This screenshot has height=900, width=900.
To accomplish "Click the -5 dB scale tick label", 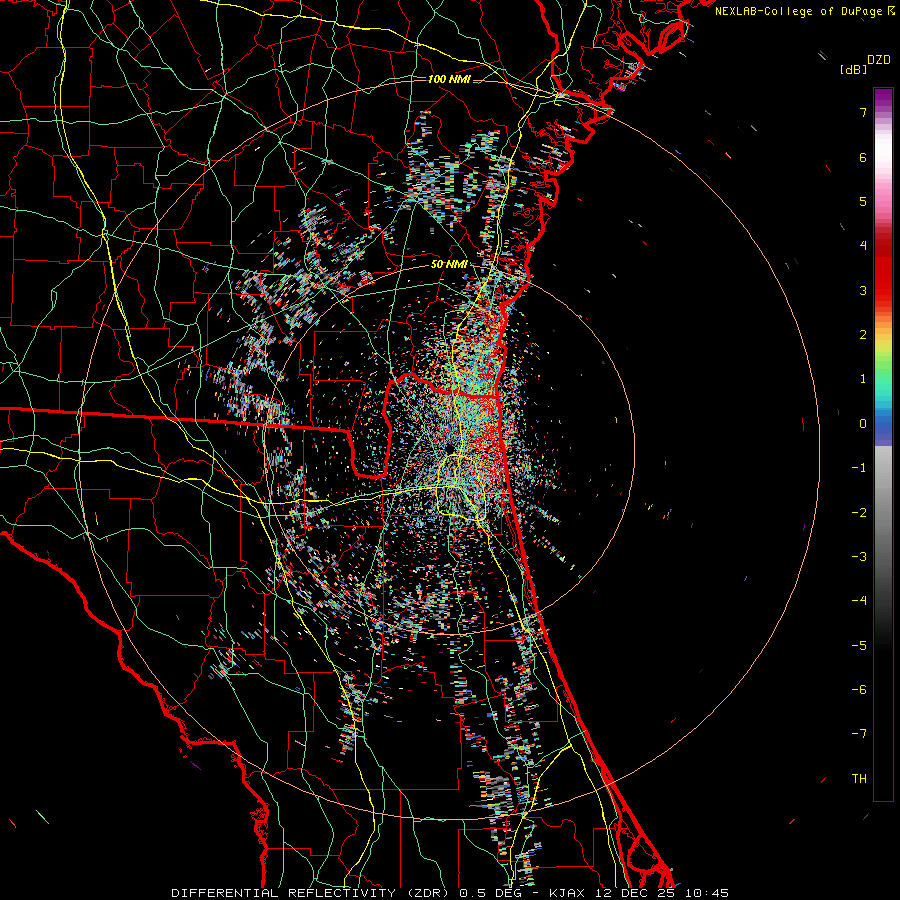I will tap(859, 646).
